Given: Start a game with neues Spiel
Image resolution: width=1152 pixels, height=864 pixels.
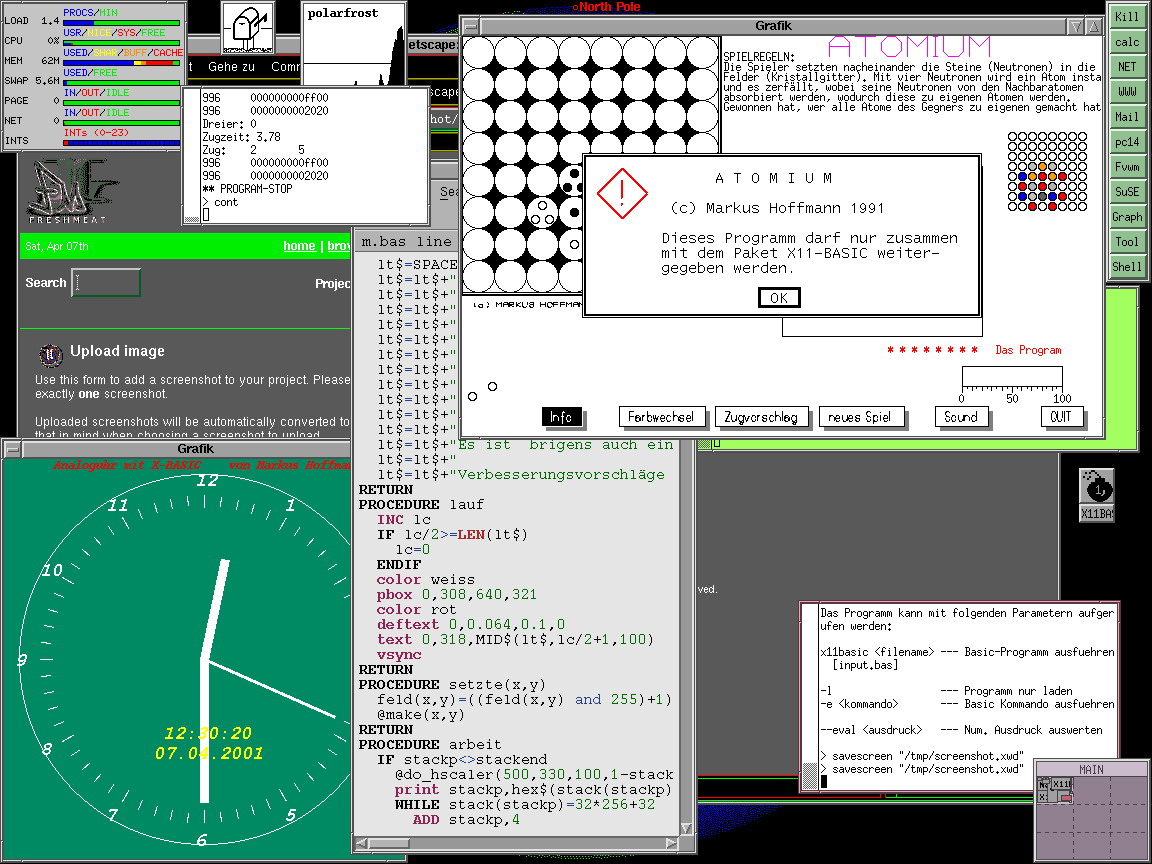Looking at the screenshot, I should pyautogui.click(x=861, y=417).
